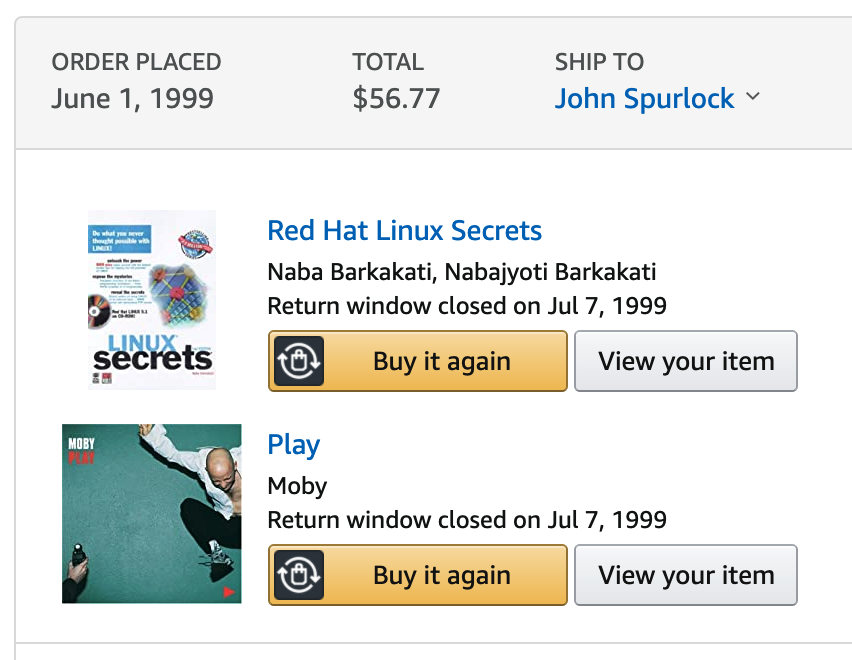
Task: Open the Red Hat Linux Secrets title link
Action: (404, 230)
